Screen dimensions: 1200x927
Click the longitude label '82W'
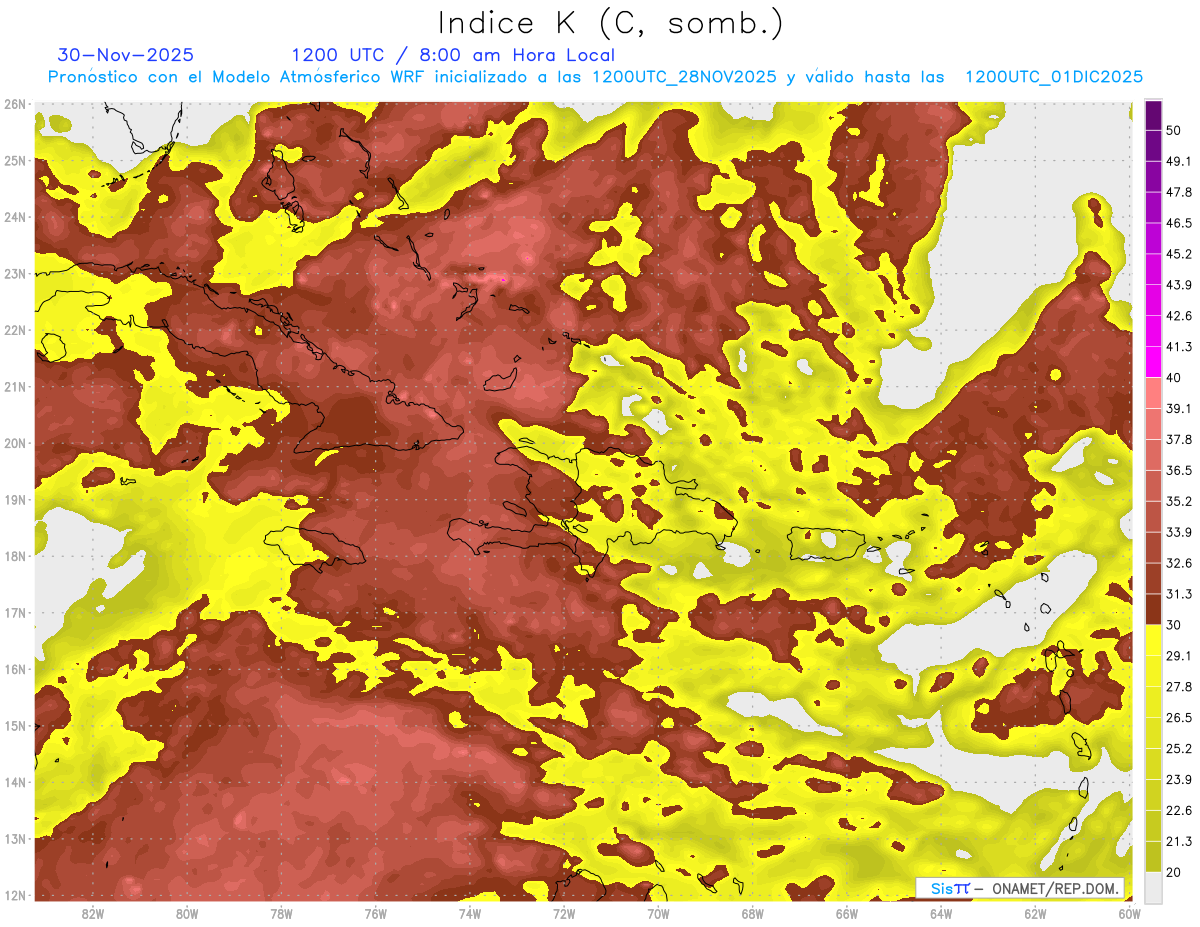pyautogui.click(x=93, y=913)
